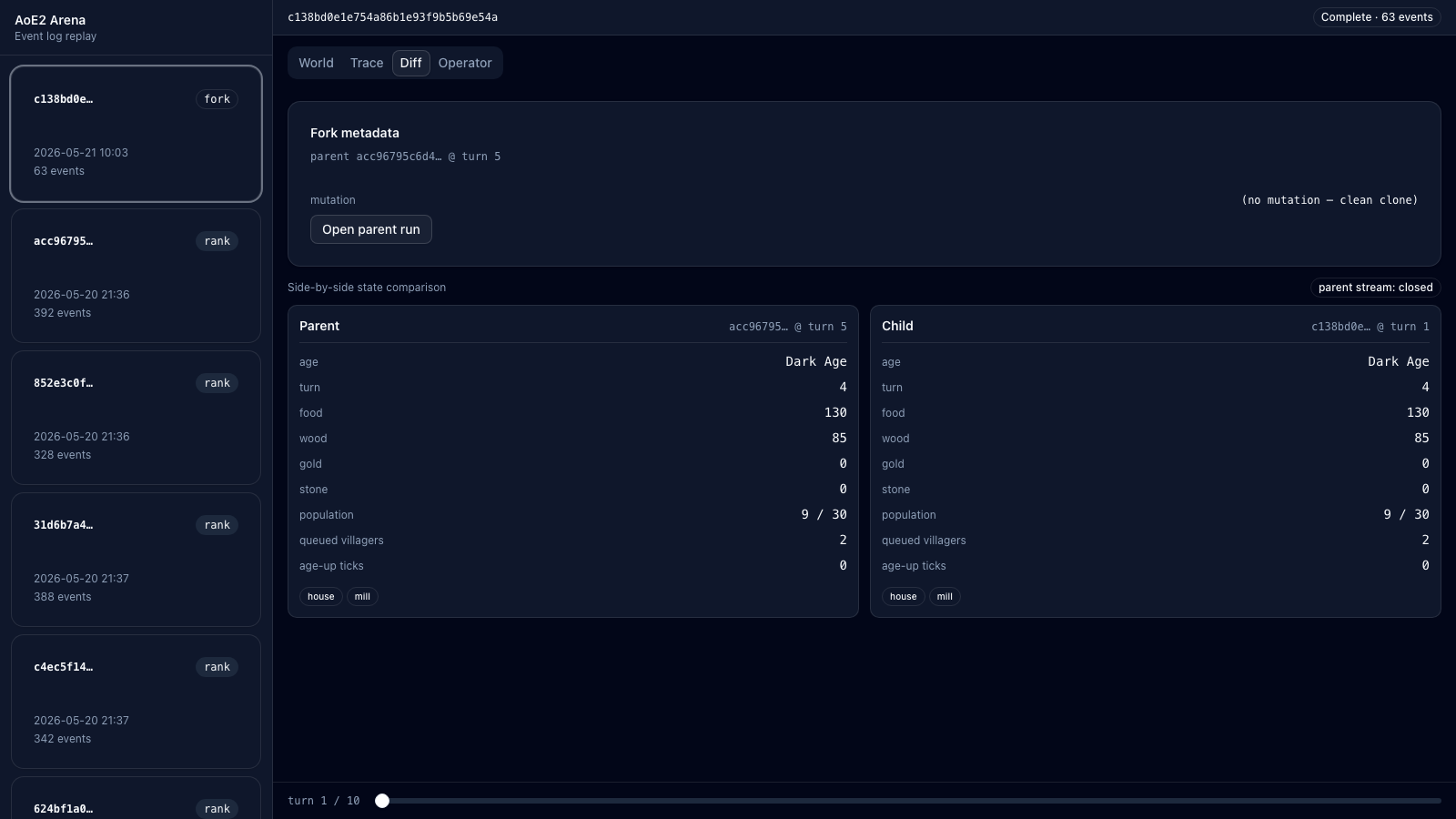Screen dimensions: 1456x819
Task: Click the Child panel 'c138bd0e… @ turn 1' label
Action: click(1370, 327)
